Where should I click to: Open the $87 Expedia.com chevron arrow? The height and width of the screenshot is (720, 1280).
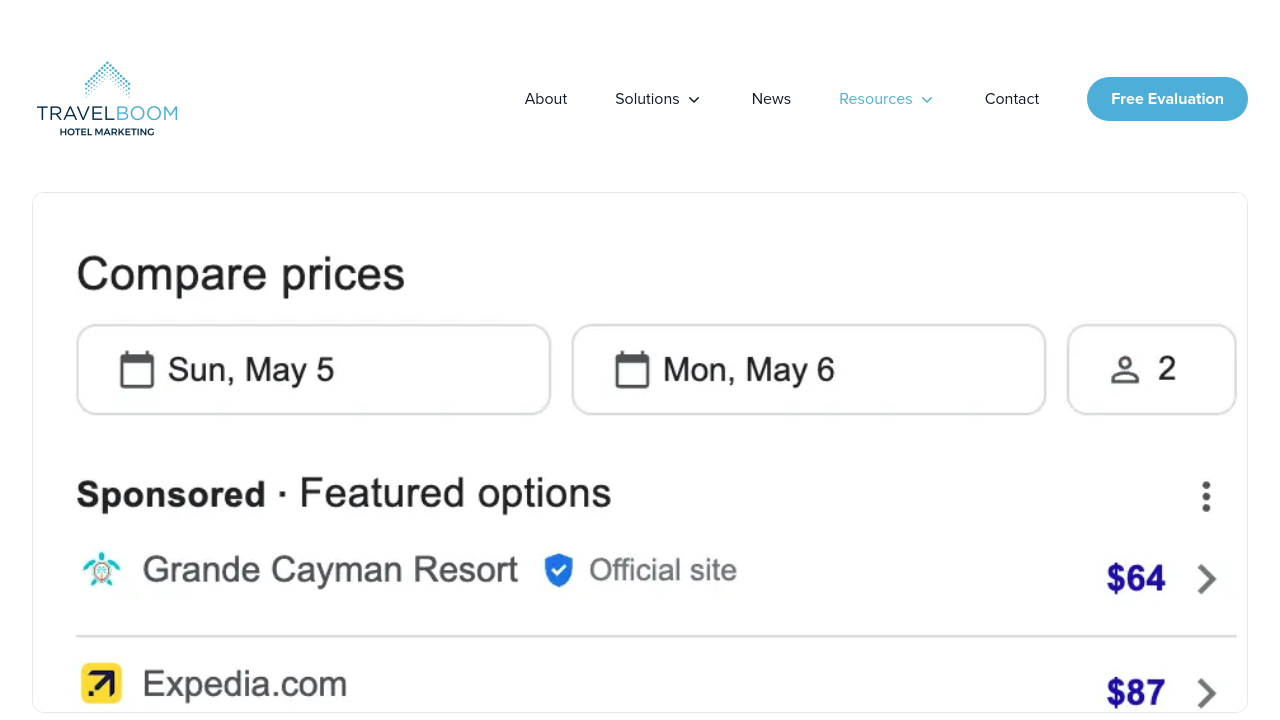1207,692
